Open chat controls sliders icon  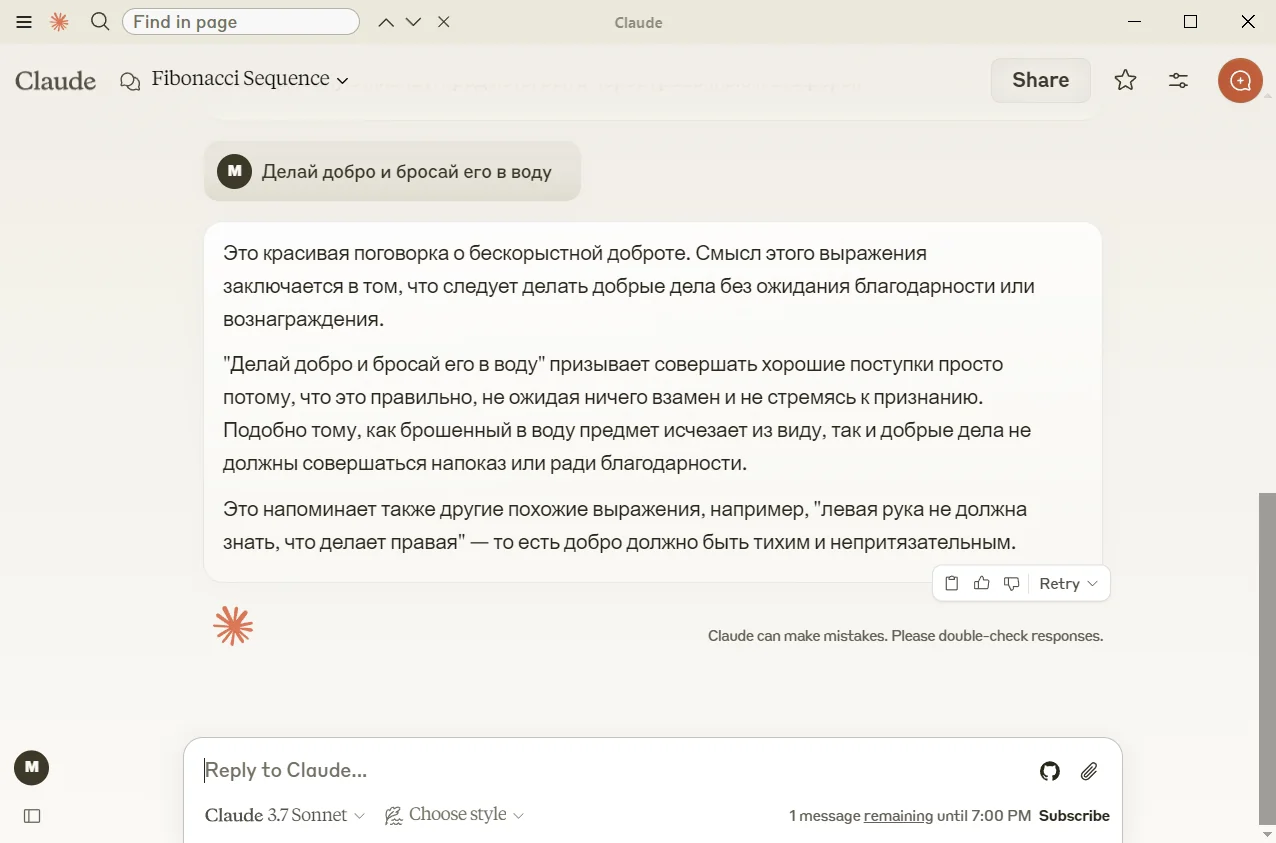(x=1178, y=80)
